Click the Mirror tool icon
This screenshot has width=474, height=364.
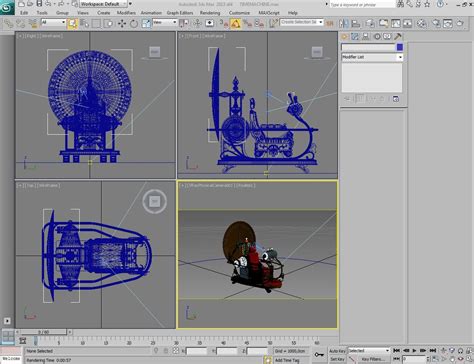click(344, 23)
